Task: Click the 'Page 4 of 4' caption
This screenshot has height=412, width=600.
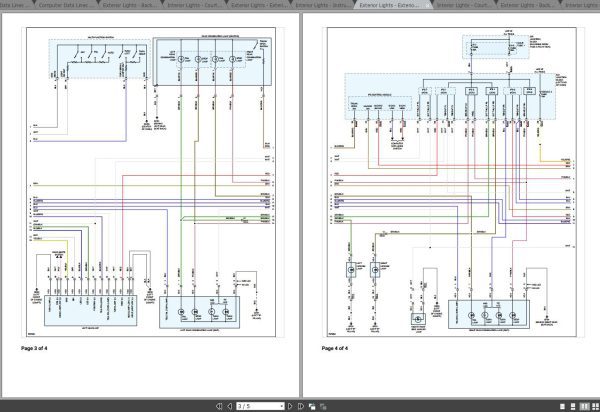Action: point(335,348)
